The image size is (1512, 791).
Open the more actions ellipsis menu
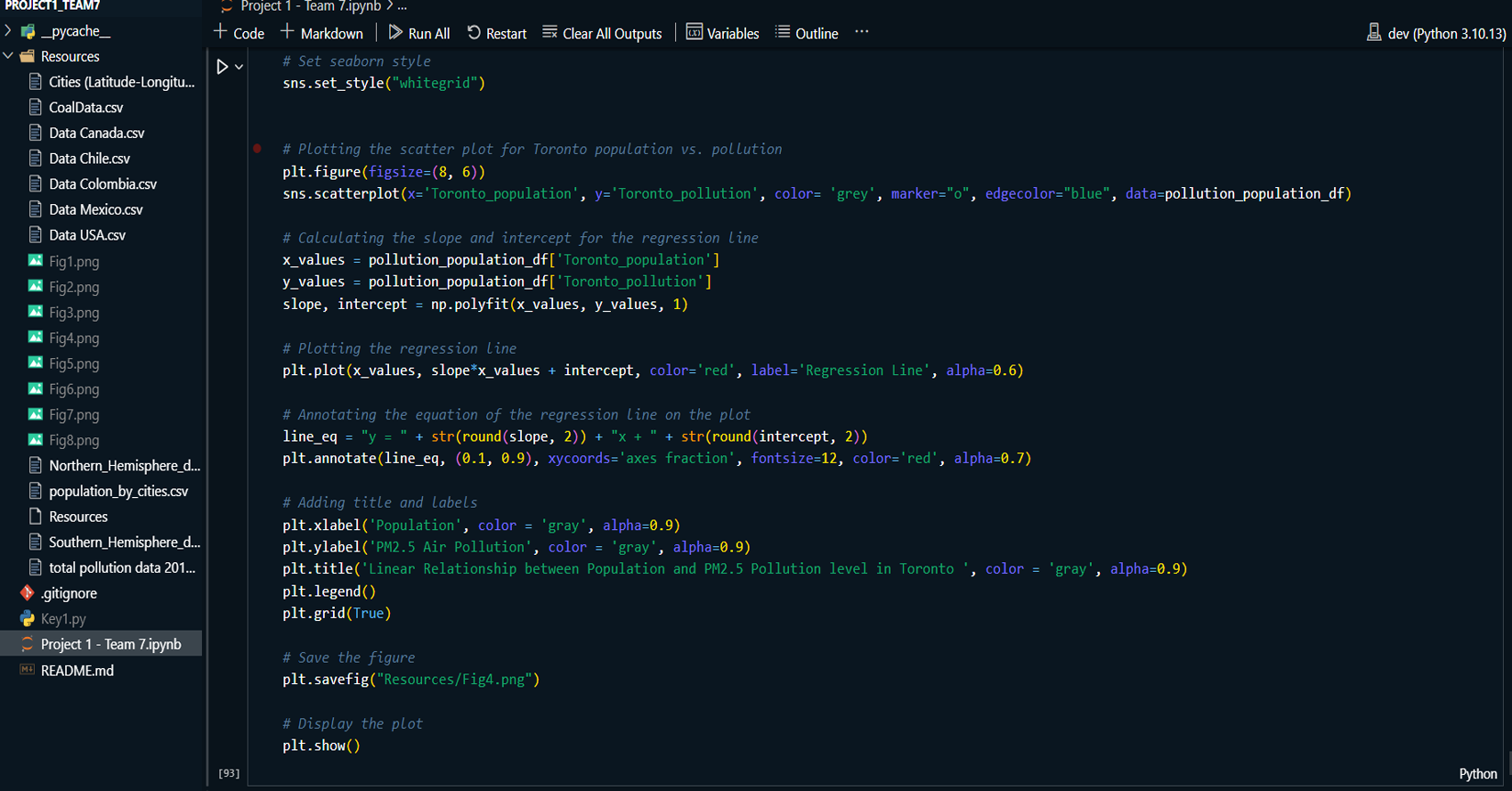click(x=861, y=32)
